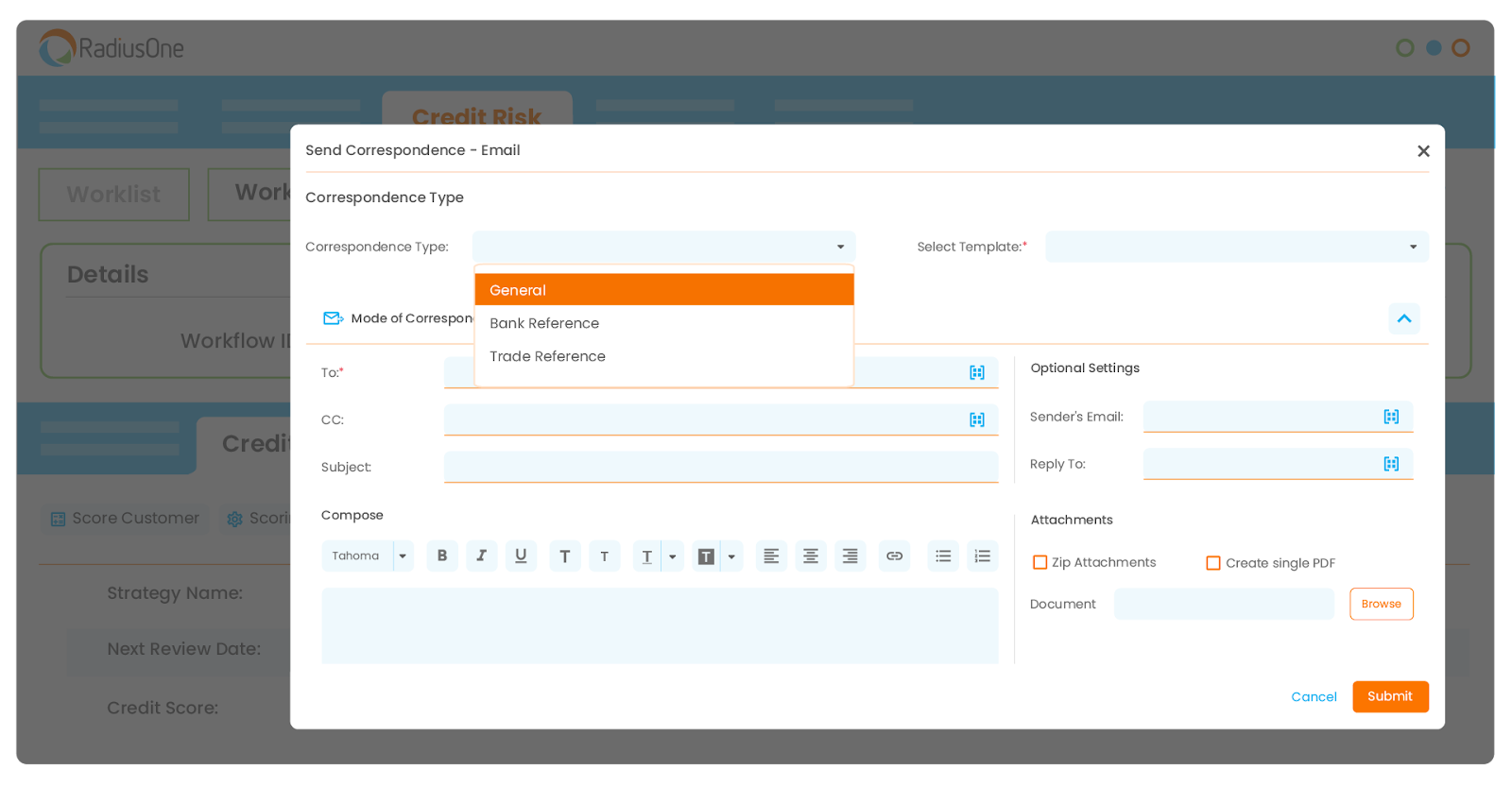Click the Score Customer icon
The width and height of the screenshot is (1512, 787).
pos(58,519)
